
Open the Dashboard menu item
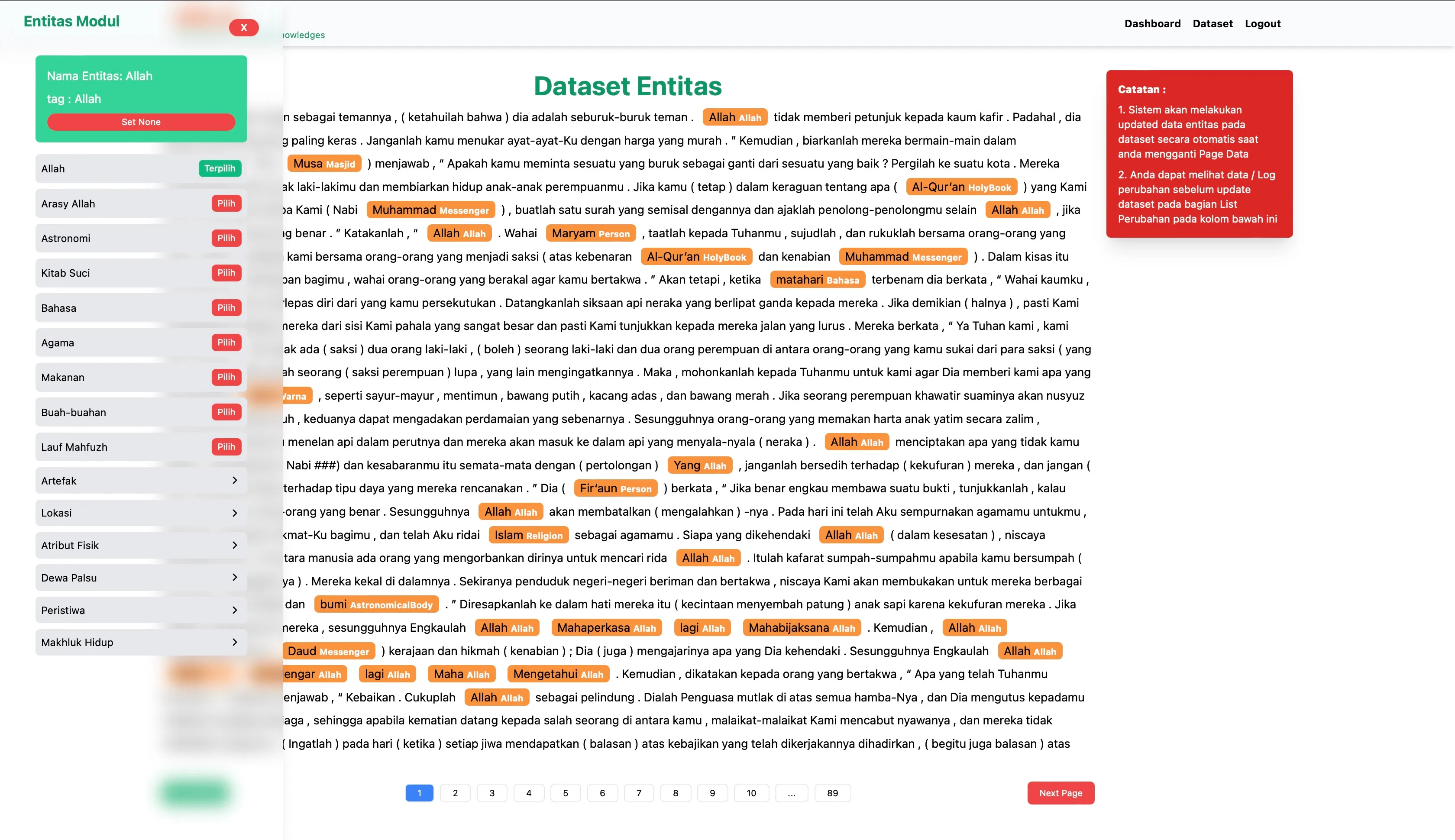pyautogui.click(x=1152, y=24)
